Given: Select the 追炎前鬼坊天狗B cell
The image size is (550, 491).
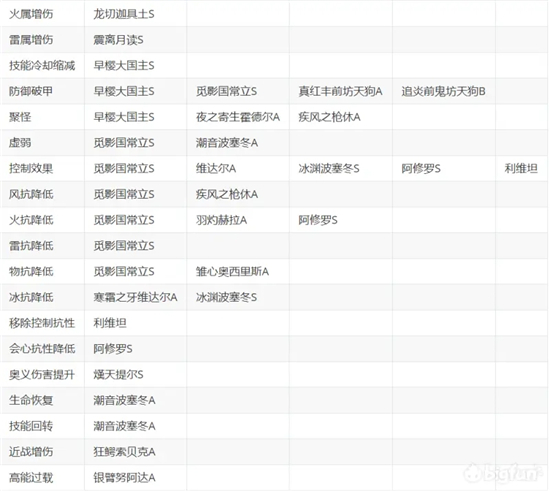Looking at the screenshot, I should pos(443,91).
